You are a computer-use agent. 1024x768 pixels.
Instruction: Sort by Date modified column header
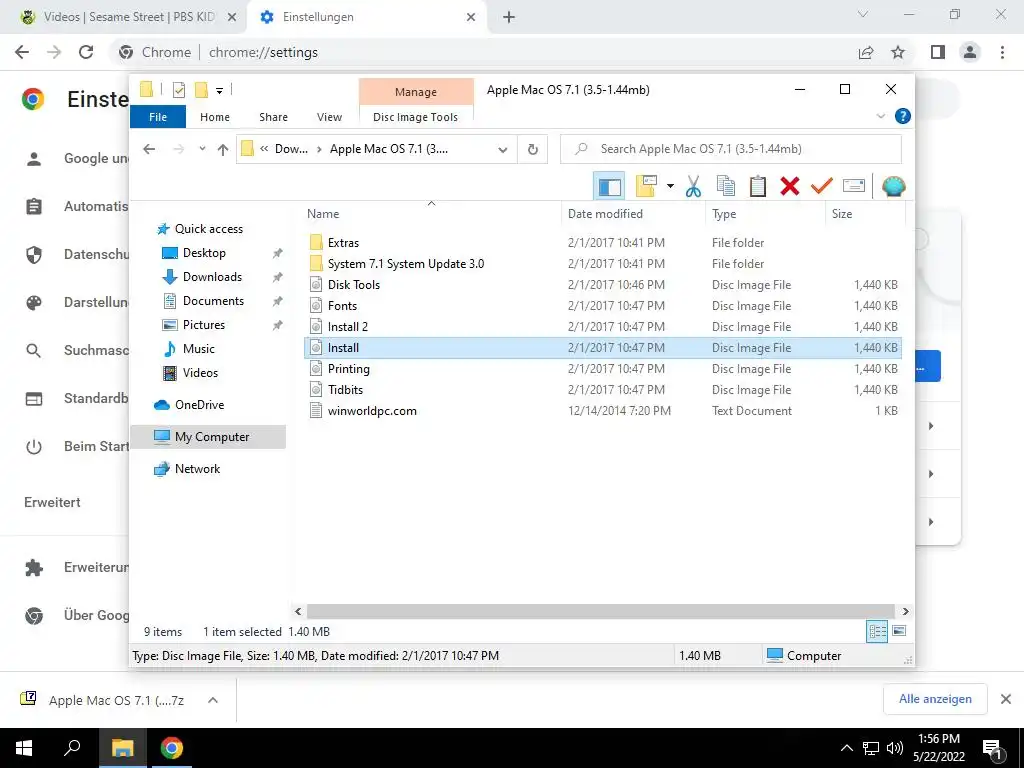[x=633, y=214]
